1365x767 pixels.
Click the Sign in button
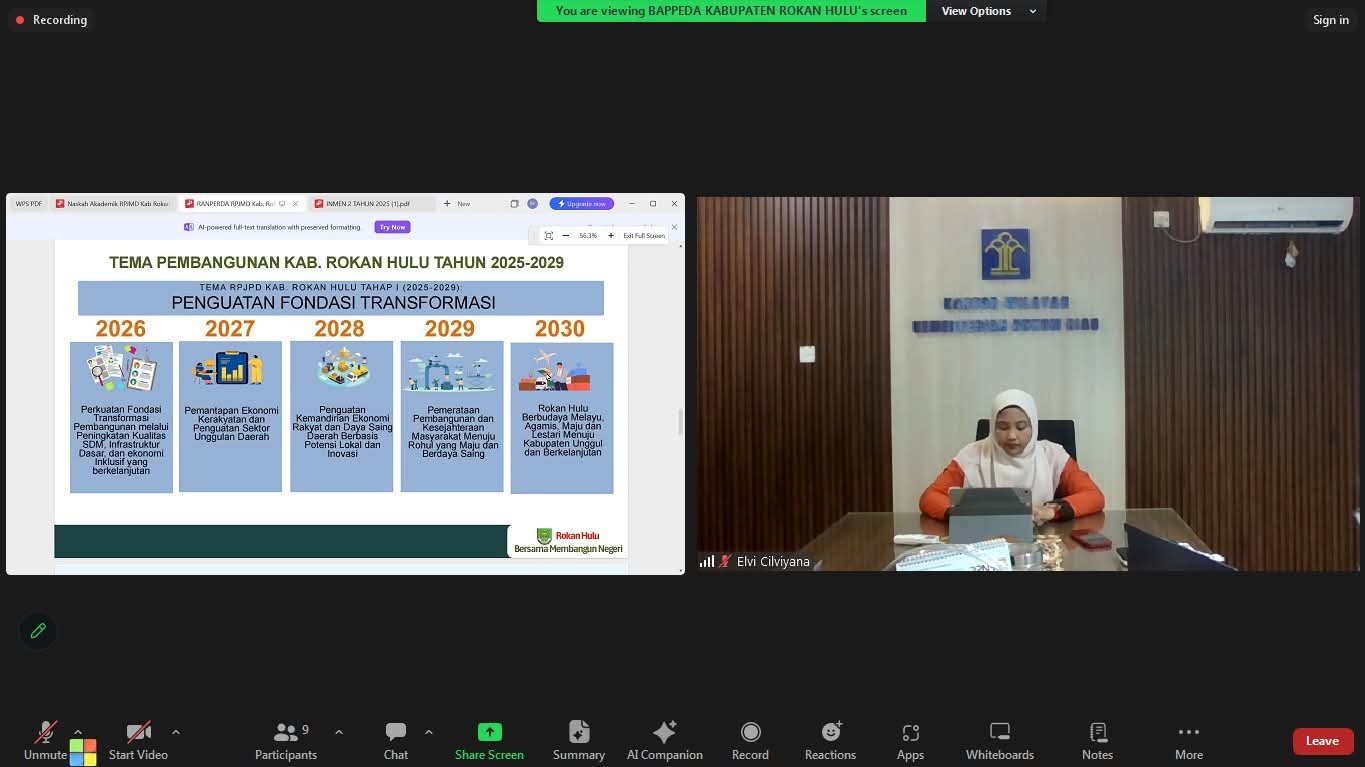click(x=1330, y=20)
